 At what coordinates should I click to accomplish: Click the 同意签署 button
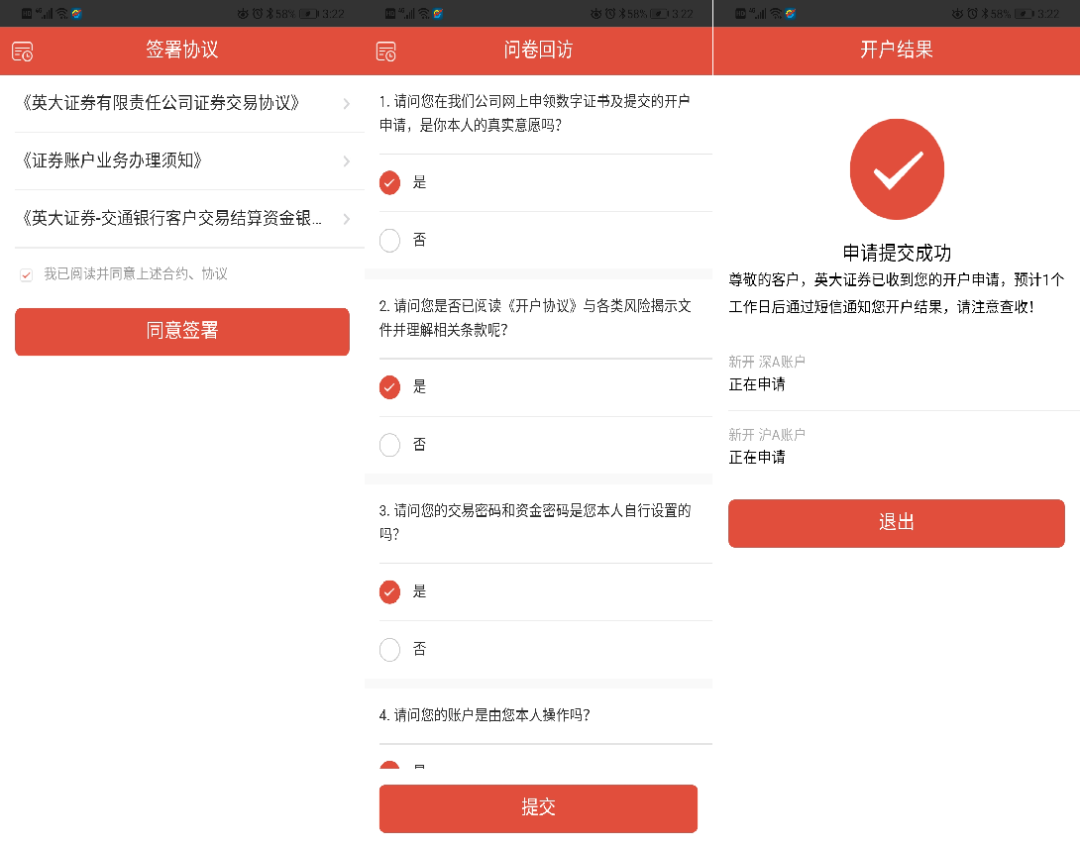point(182,331)
